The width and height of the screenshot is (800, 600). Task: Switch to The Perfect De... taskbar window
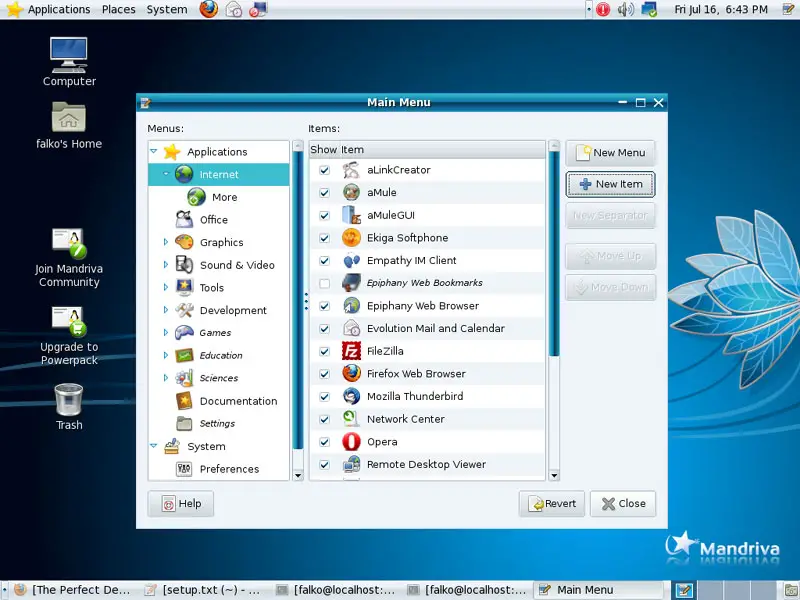(x=72, y=590)
